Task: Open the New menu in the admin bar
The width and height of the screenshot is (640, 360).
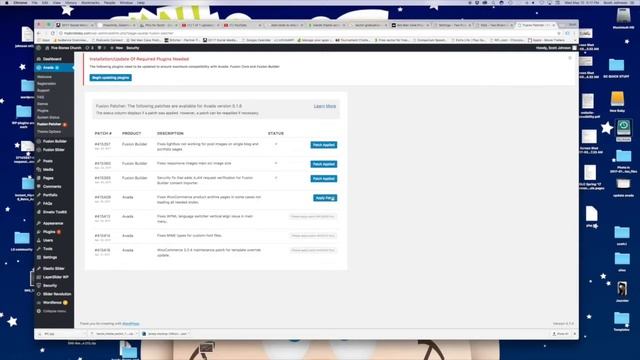Action: (117, 48)
